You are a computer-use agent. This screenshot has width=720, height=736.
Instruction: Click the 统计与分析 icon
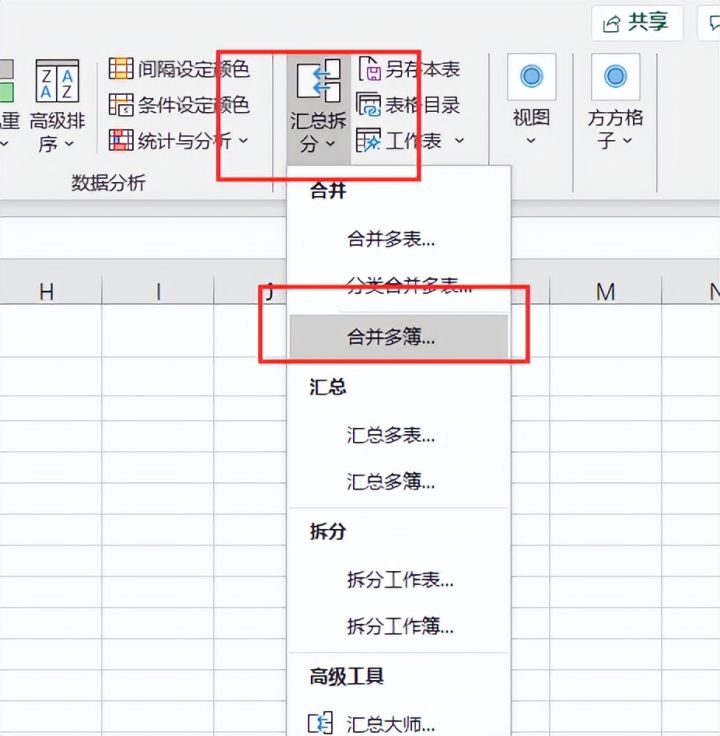click(121, 140)
